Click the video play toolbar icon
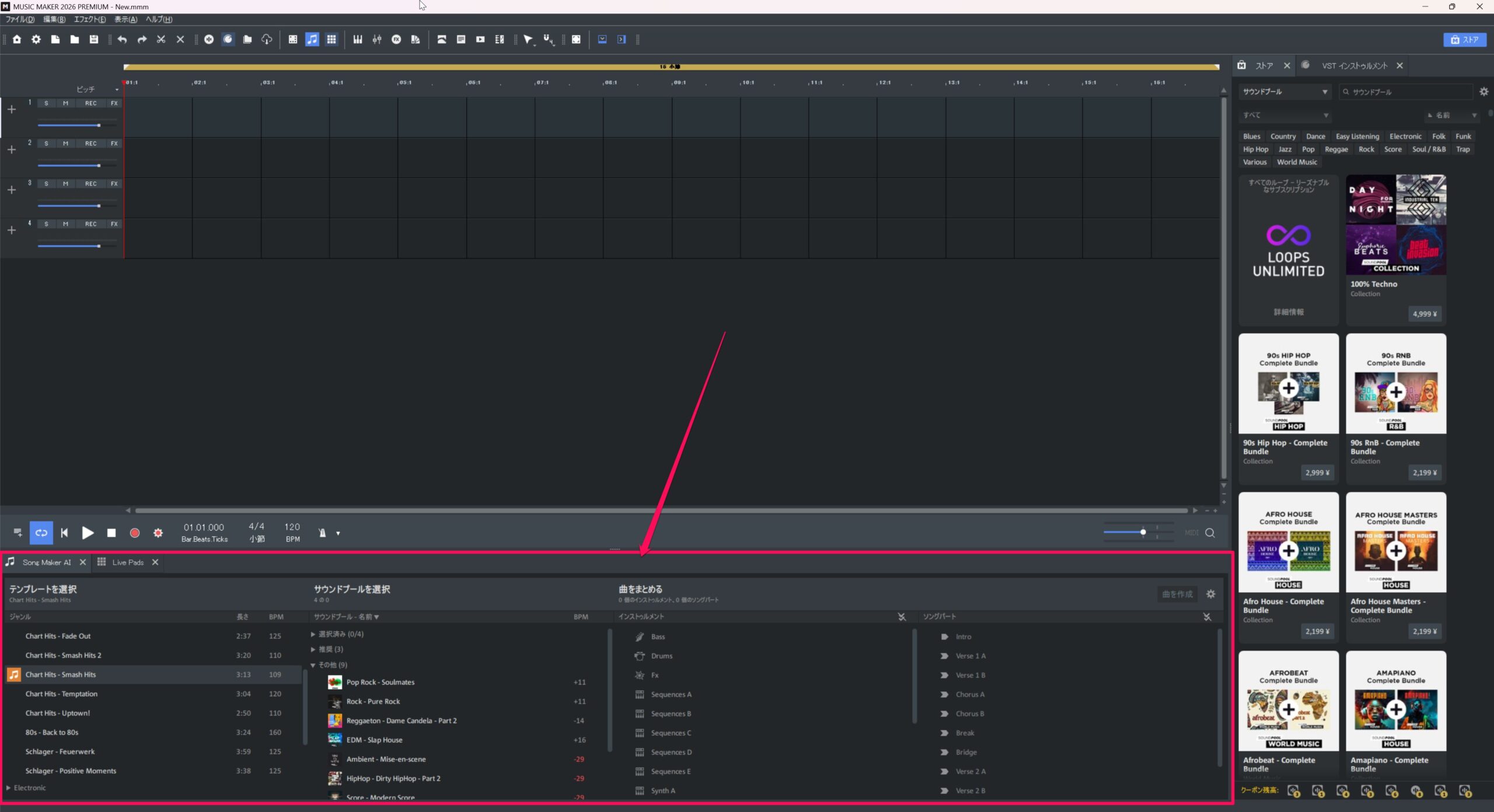 pyautogui.click(x=480, y=39)
